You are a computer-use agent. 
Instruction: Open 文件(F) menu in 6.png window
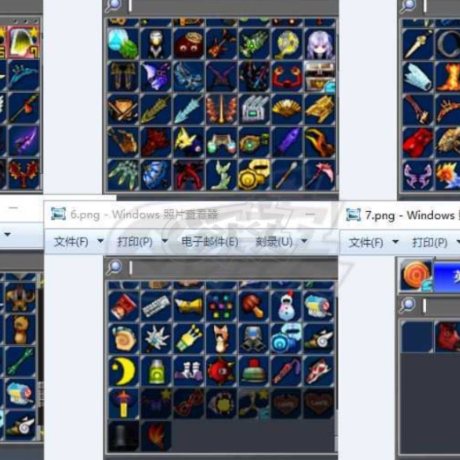point(71,241)
